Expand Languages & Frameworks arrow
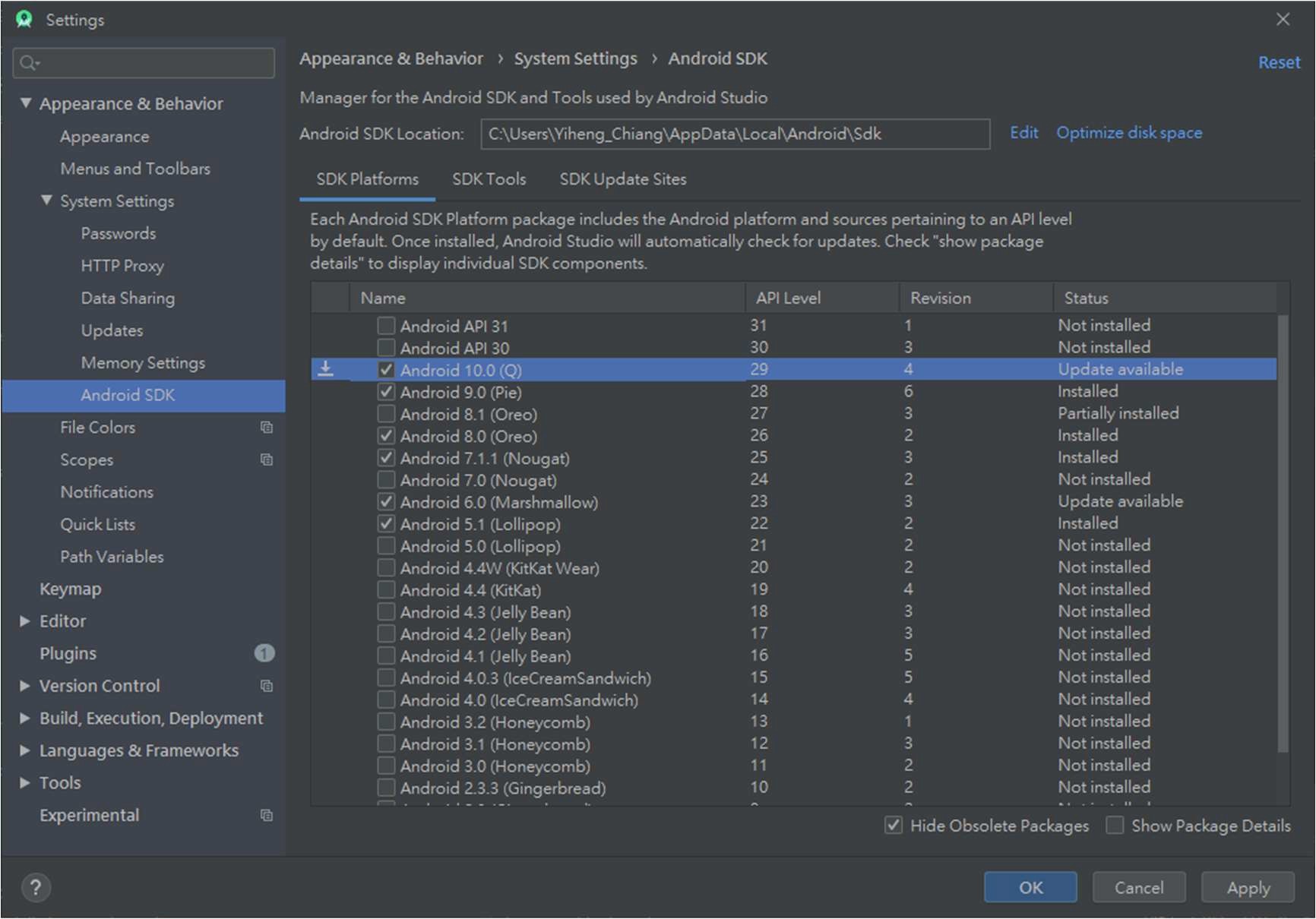The height and width of the screenshot is (919, 1316). (25, 750)
